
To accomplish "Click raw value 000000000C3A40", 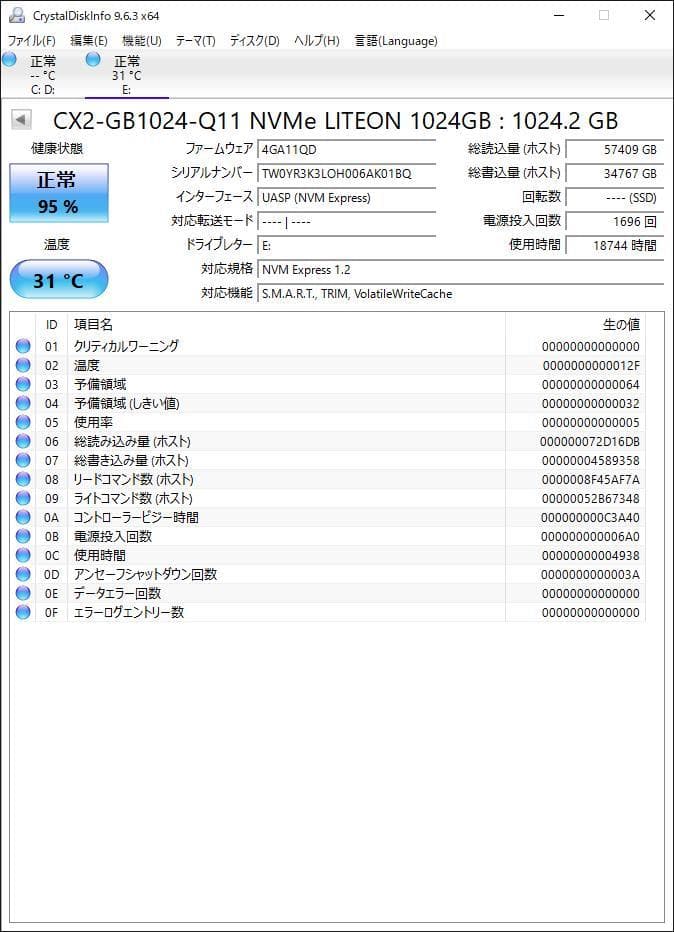I will coord(590,518).
